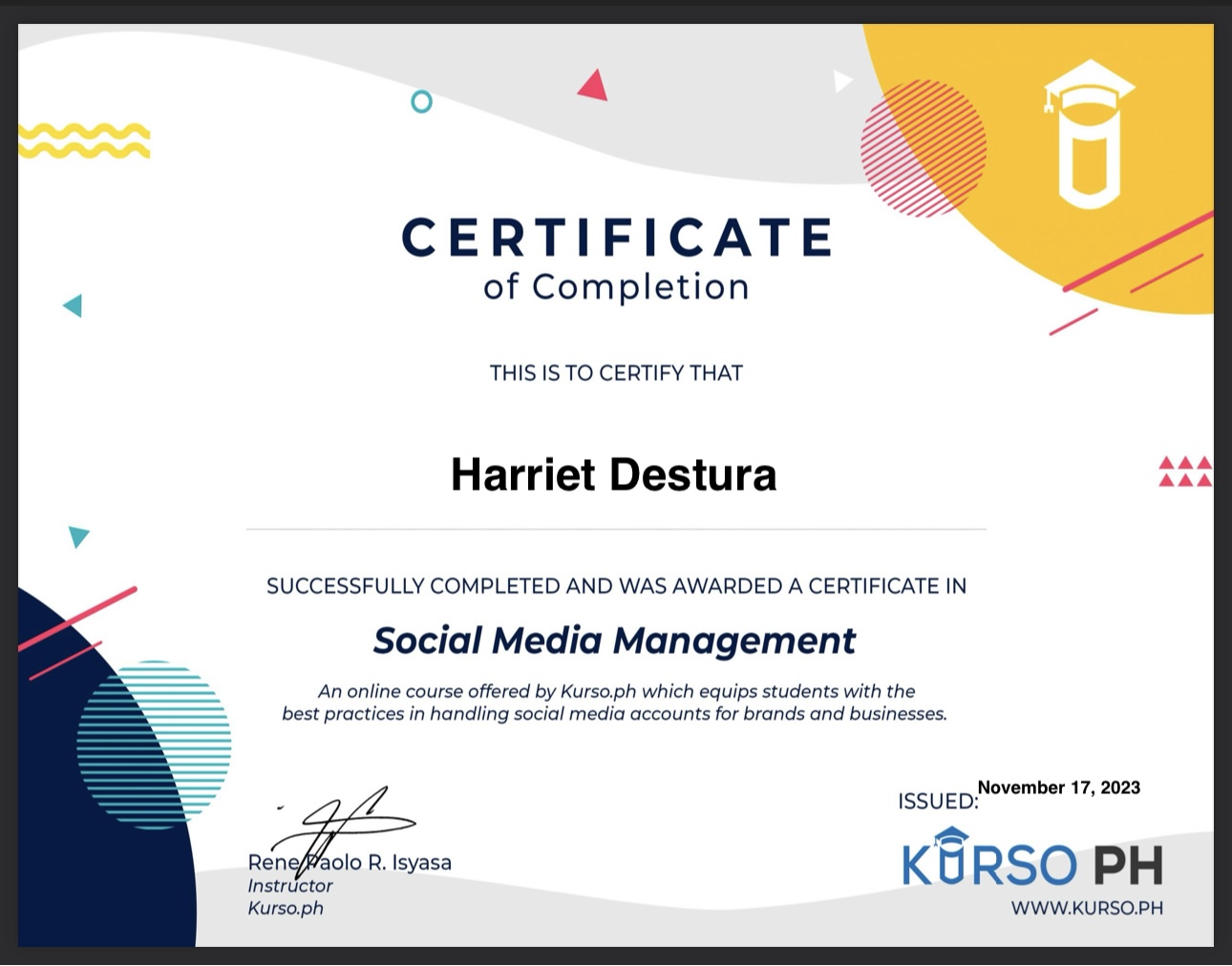Click the issued date November 17, 2023
The width and height of the screenshot is (1232, 966).
1058,787
